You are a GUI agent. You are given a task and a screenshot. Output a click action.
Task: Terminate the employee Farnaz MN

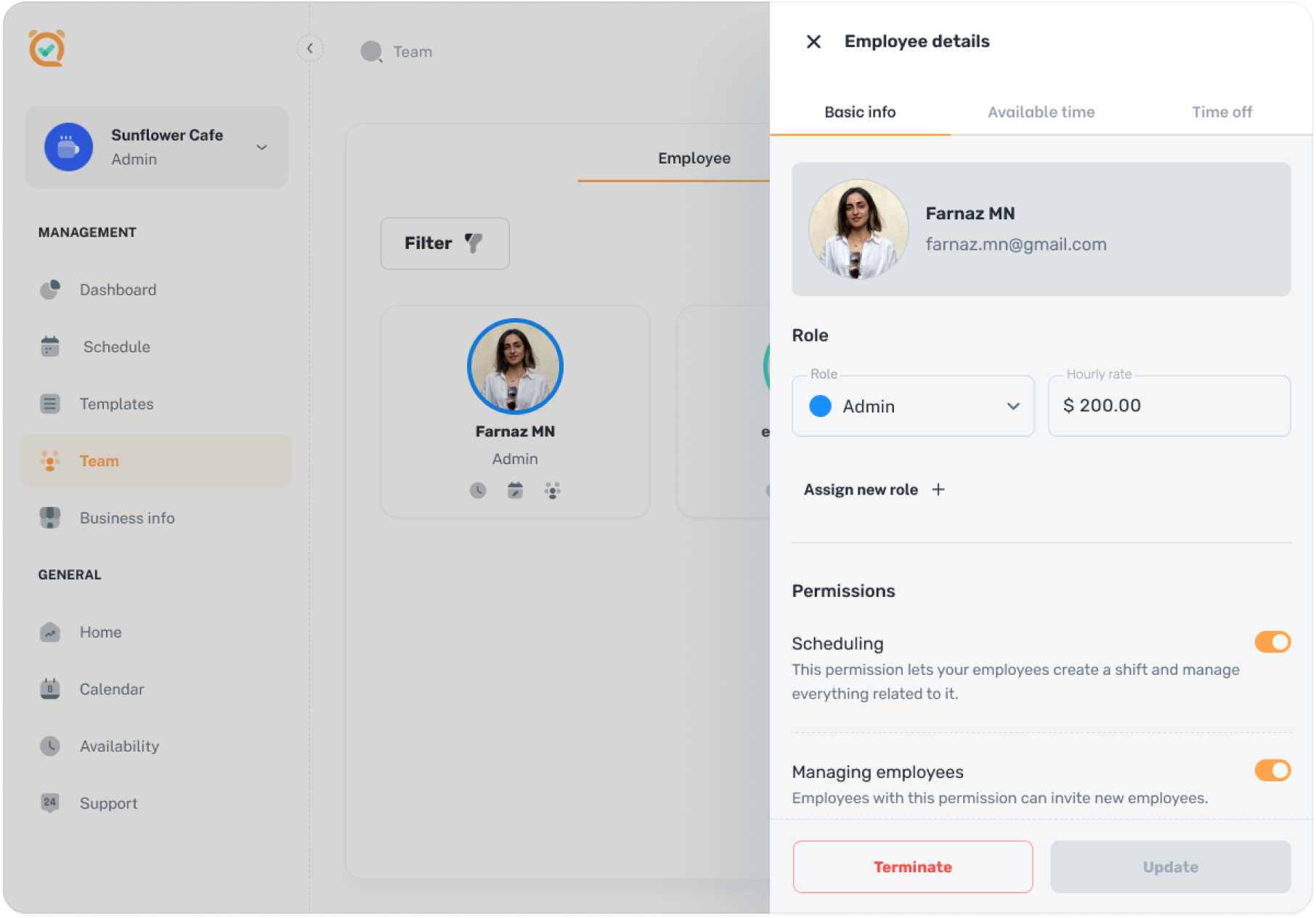tap(912, 866)
